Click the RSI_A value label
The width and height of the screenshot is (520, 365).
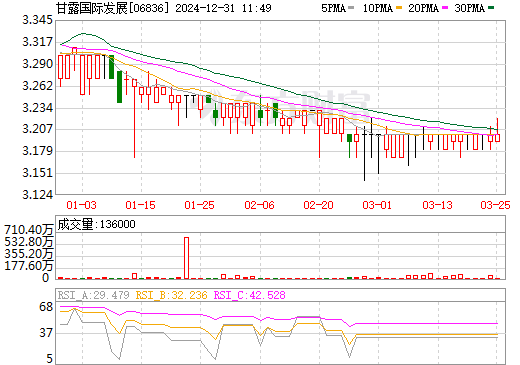(x=93, y=295)
